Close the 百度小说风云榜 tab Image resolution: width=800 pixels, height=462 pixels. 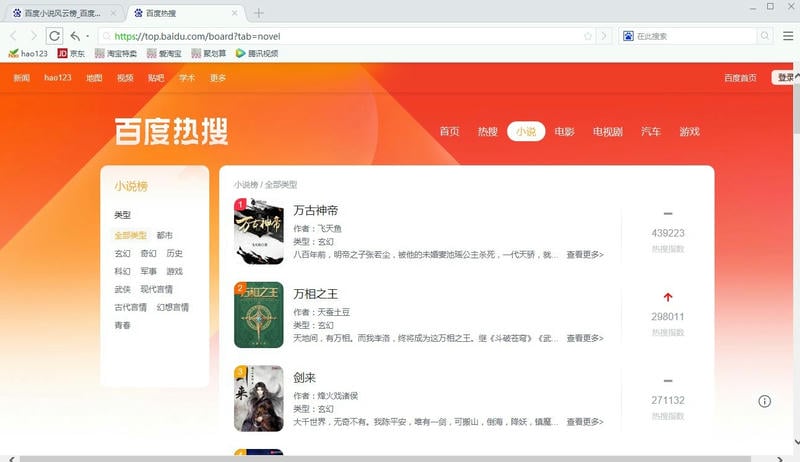point(113,13)
